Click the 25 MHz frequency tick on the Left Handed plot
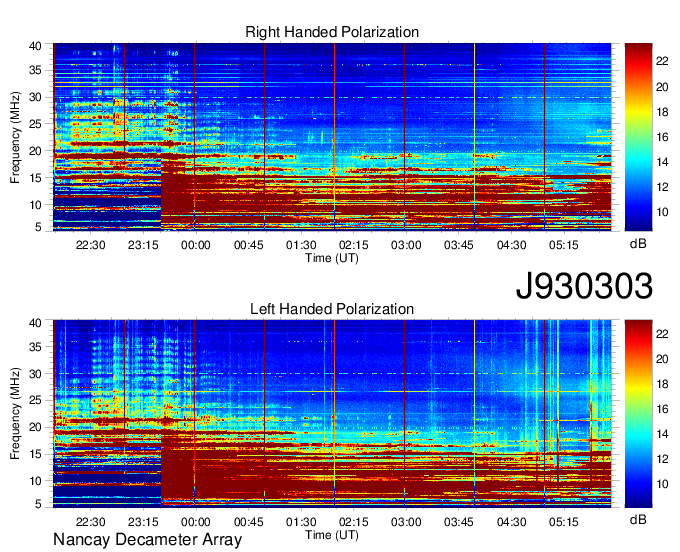This screenshot has width=680, height=552. click(x=35, y=401)
